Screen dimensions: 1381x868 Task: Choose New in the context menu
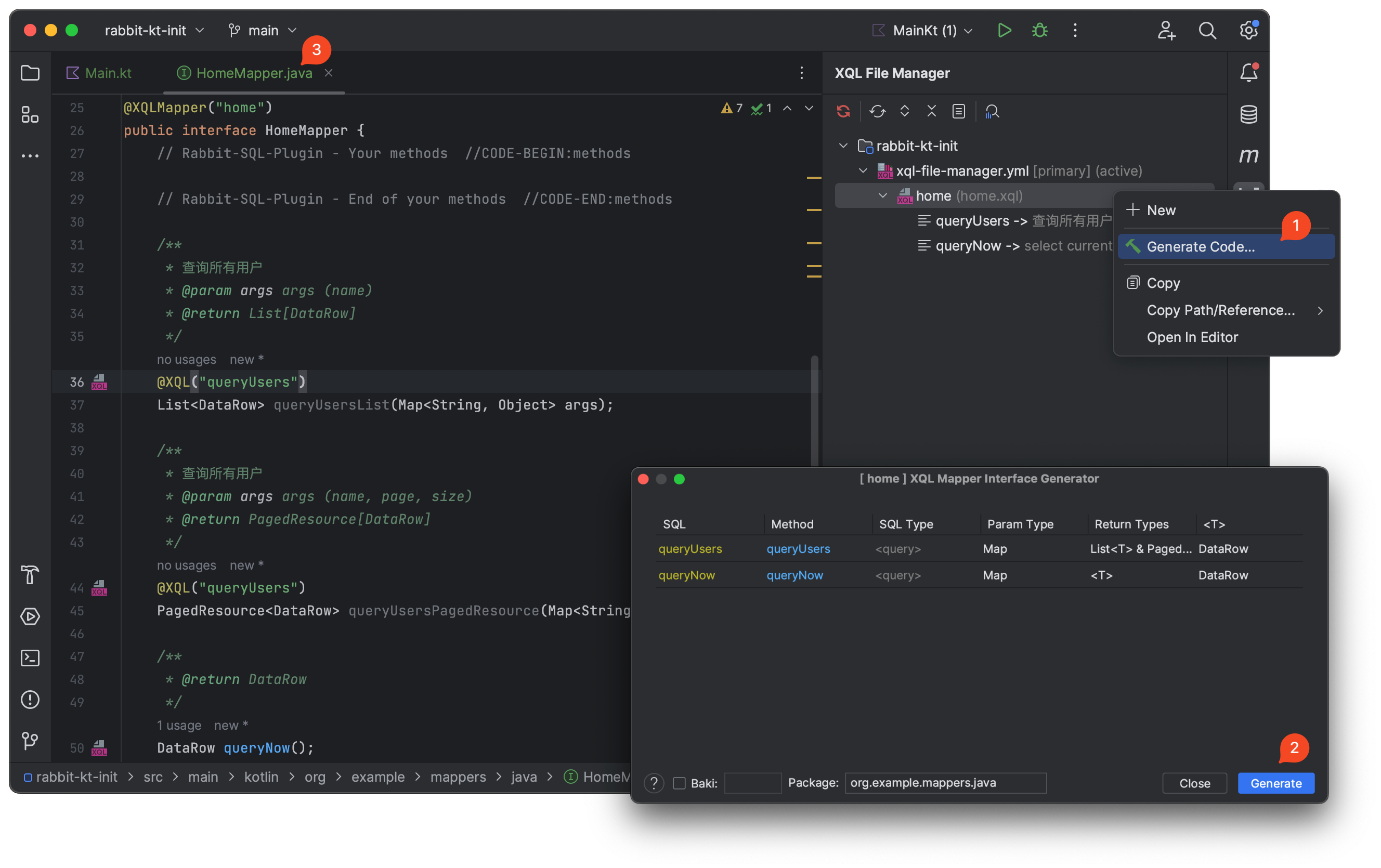pyautogui.click(x=1226, y=210)
